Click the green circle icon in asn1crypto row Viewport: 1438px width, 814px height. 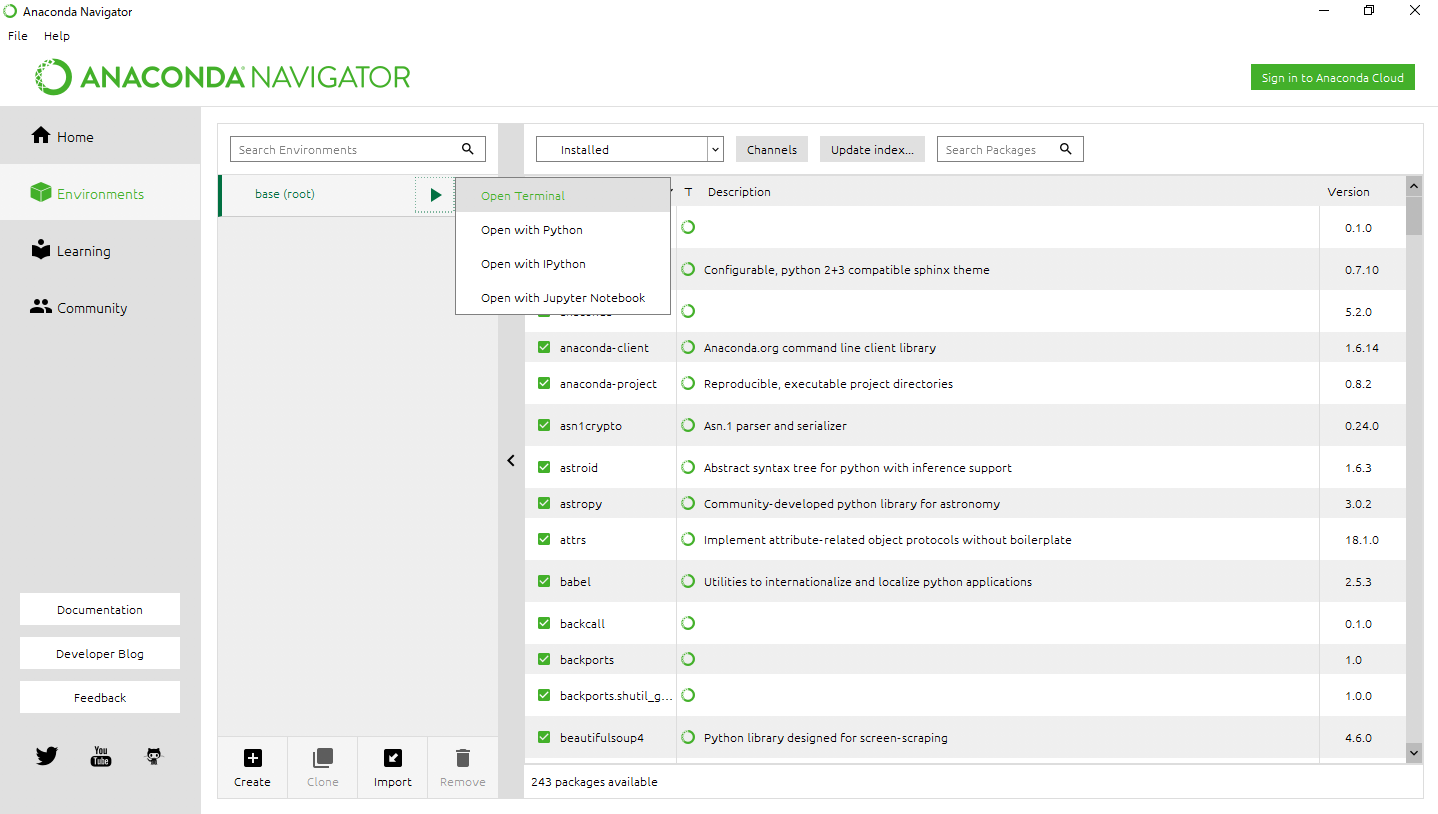click(x=688, y=425)
